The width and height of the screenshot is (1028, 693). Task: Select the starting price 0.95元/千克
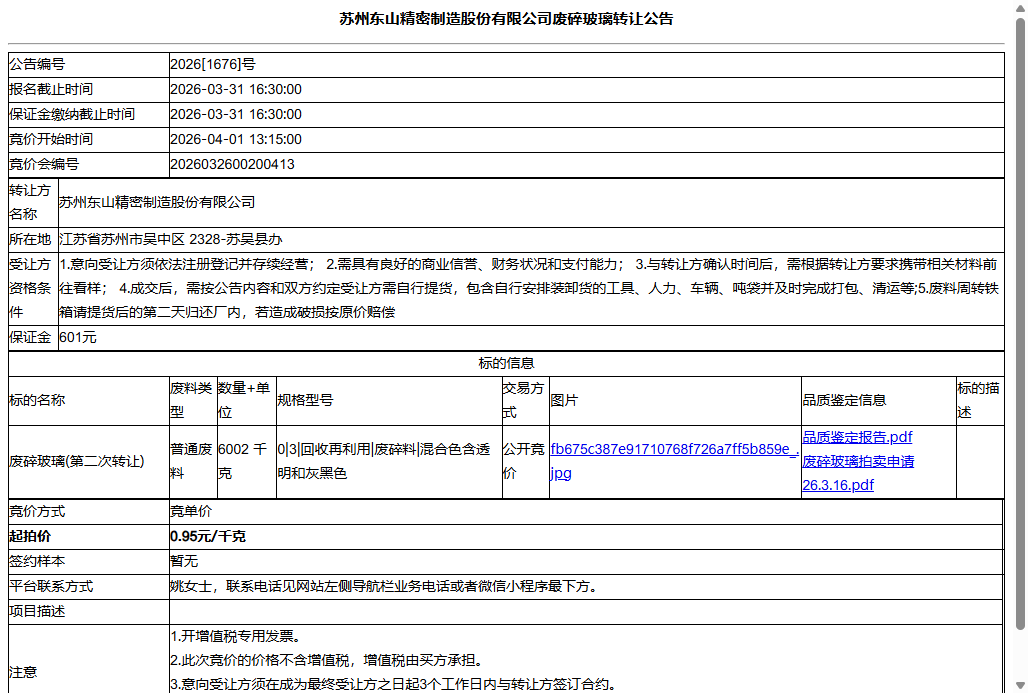(x=204, y=535)
